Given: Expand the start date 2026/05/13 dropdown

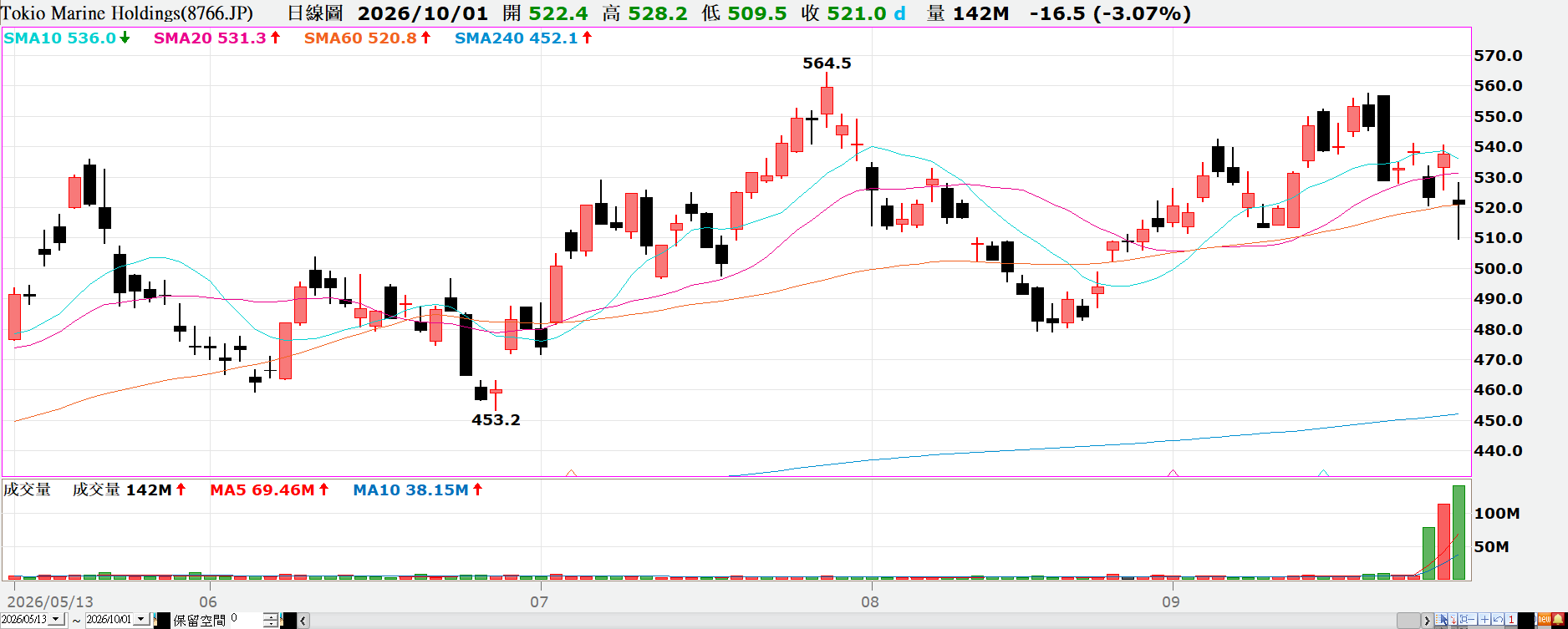Looking at the screenshot, I should [56, 619].
